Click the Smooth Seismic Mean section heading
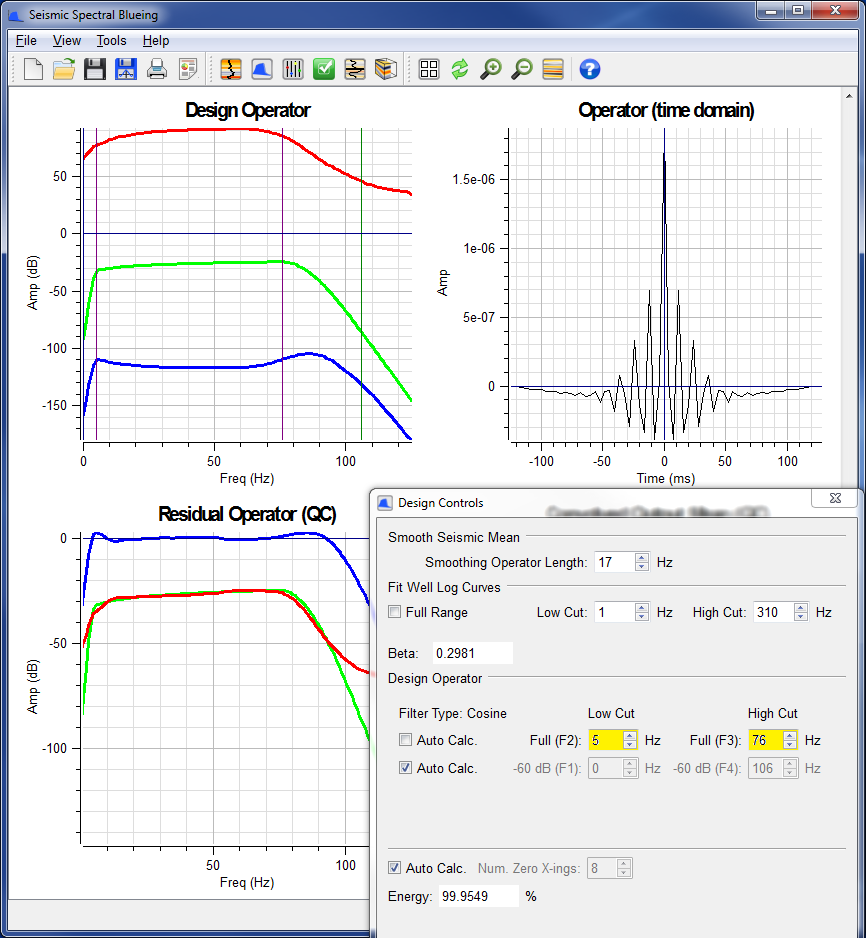This screenshot has width=866, height=938. (454, 537)
